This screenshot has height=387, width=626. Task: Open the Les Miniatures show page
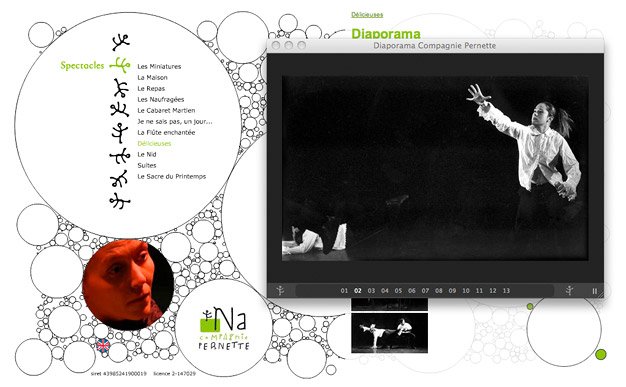point(159,66)
